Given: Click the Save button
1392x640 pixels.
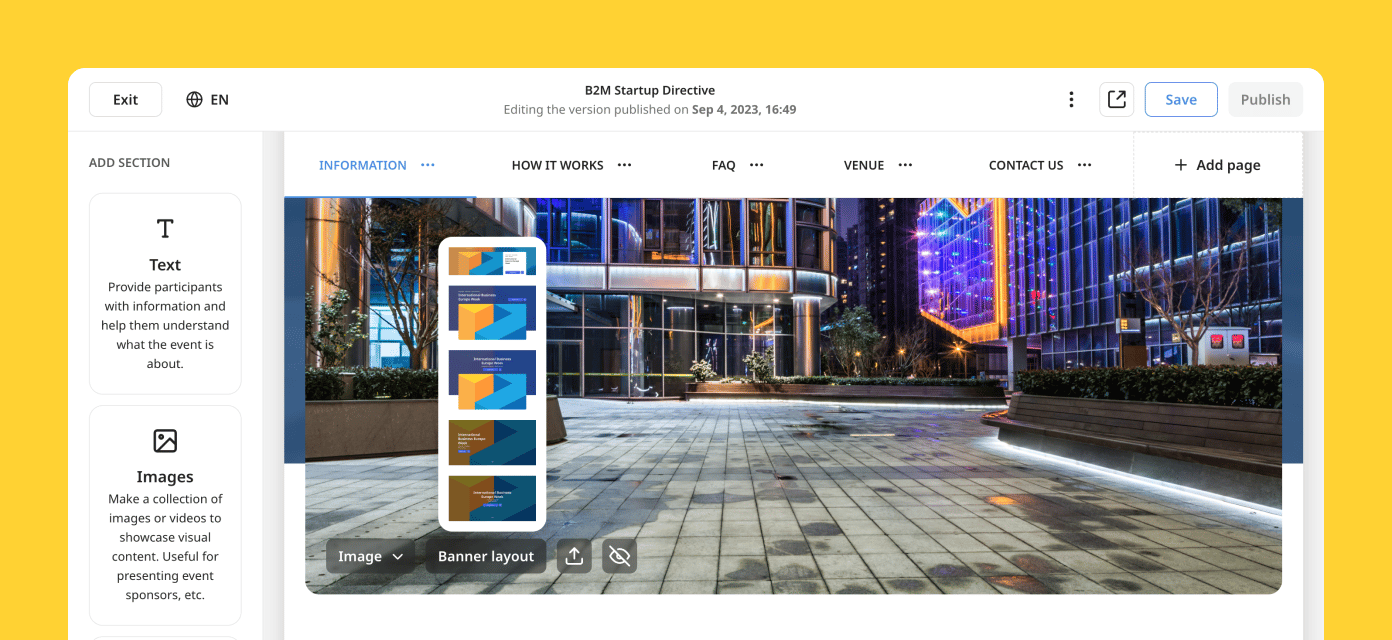Looking at the screenshot, I should (1181, 100).
